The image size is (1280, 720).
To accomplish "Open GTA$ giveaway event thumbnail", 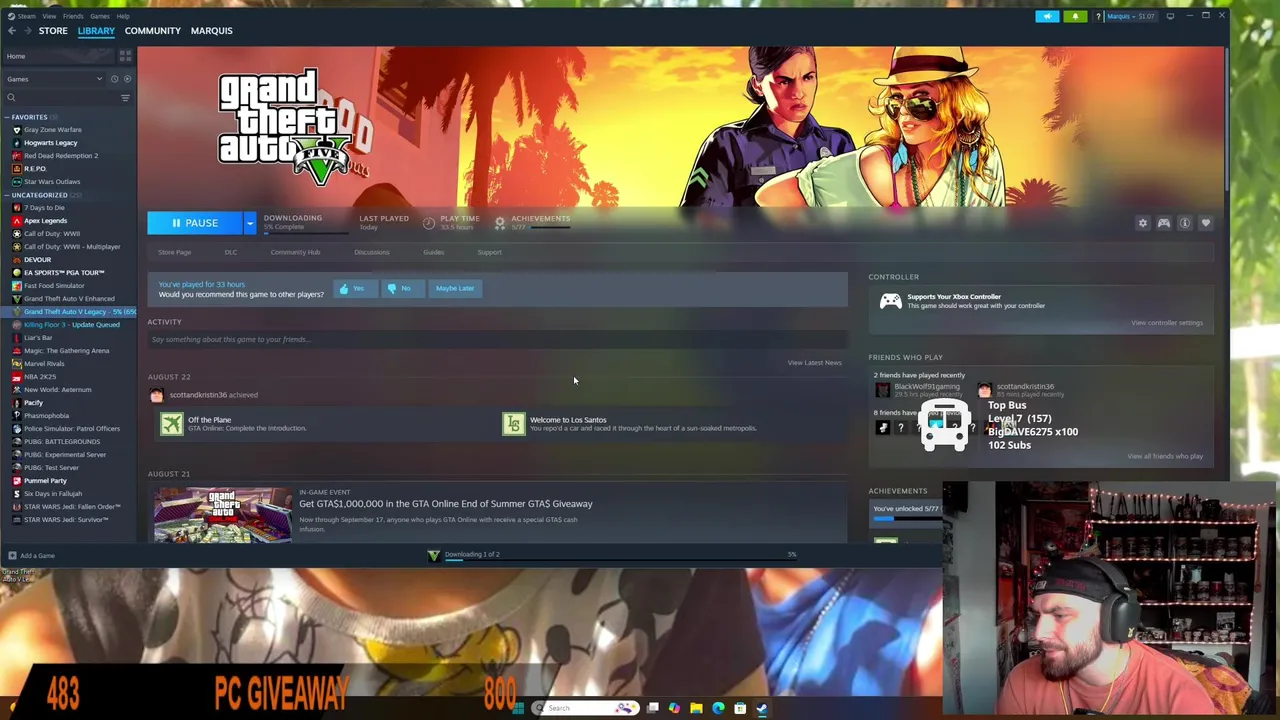I will coord(223,514).
